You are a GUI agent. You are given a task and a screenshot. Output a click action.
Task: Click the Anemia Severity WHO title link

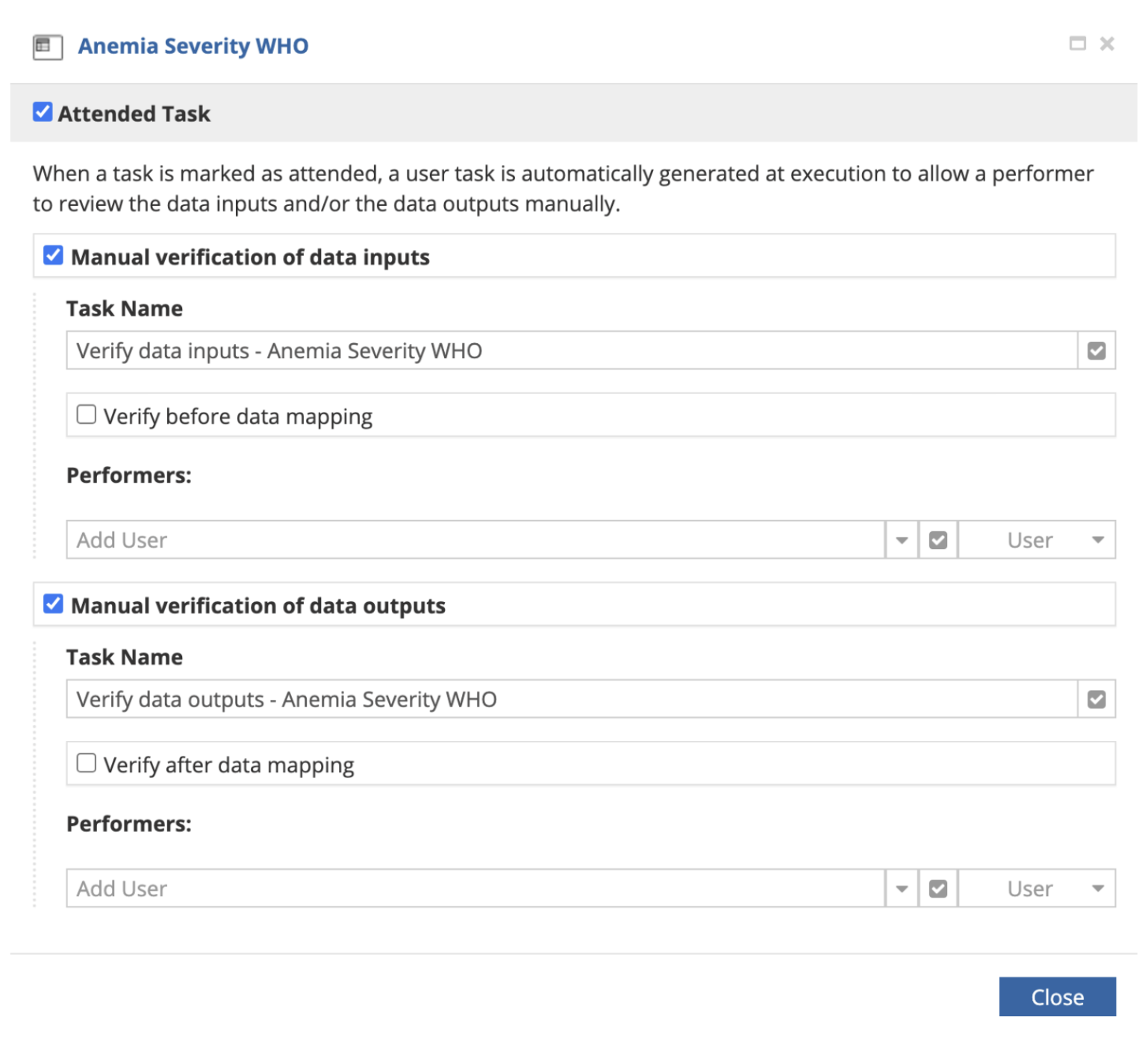pos(193,46)
